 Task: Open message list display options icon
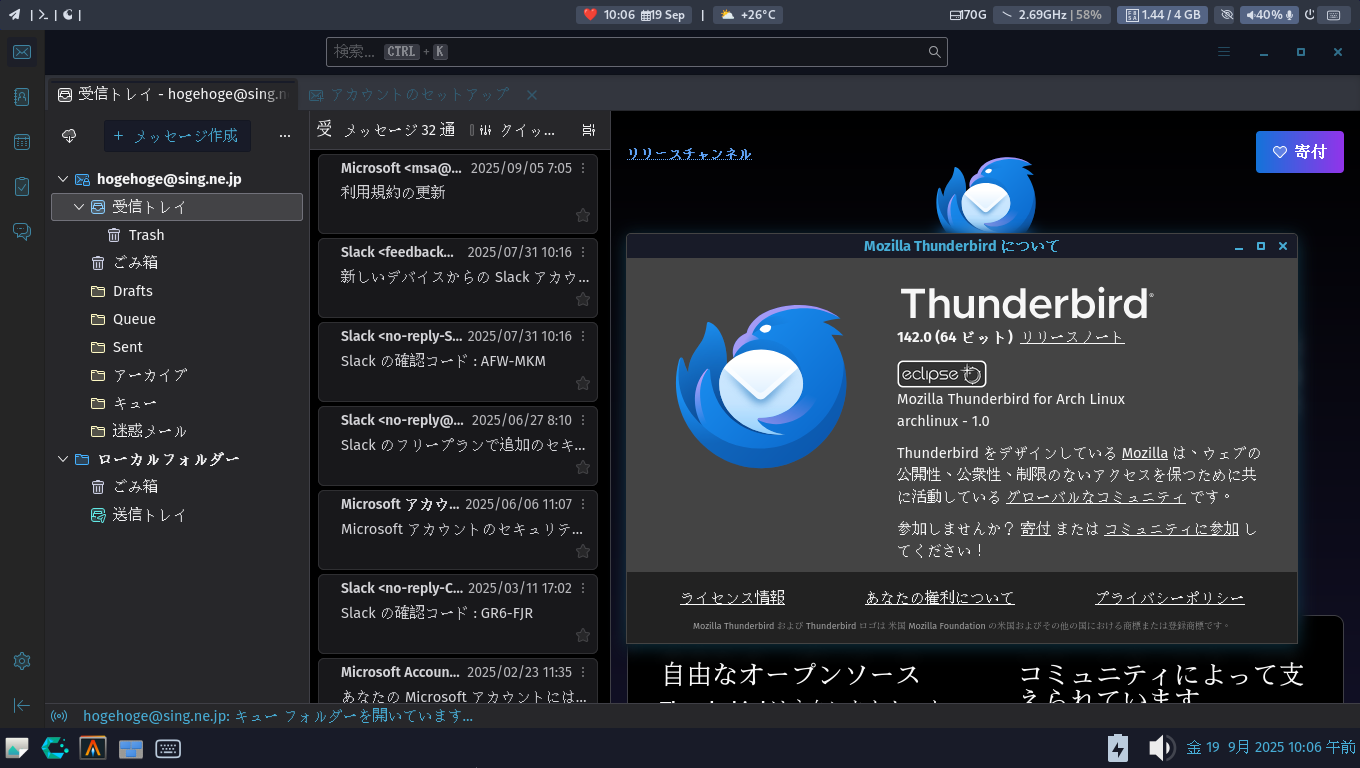point(588,130)
